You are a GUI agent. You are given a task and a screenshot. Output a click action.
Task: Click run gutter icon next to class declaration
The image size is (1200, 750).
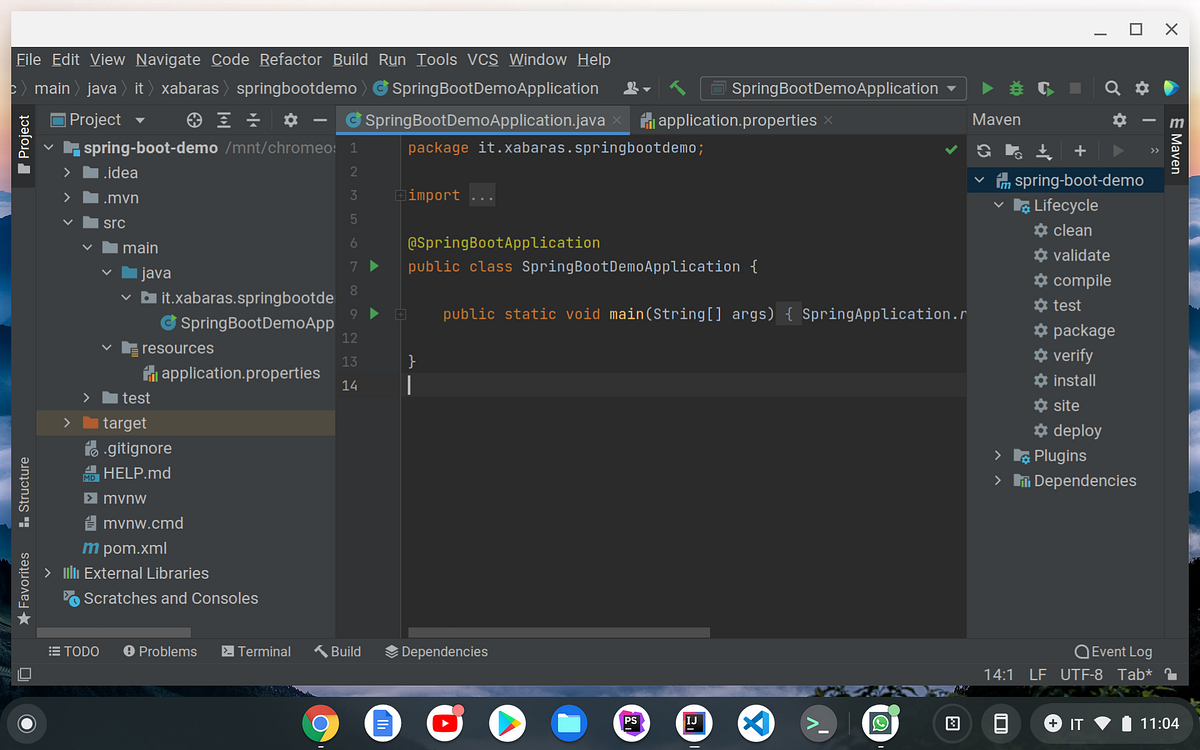(x=374, y=266)
